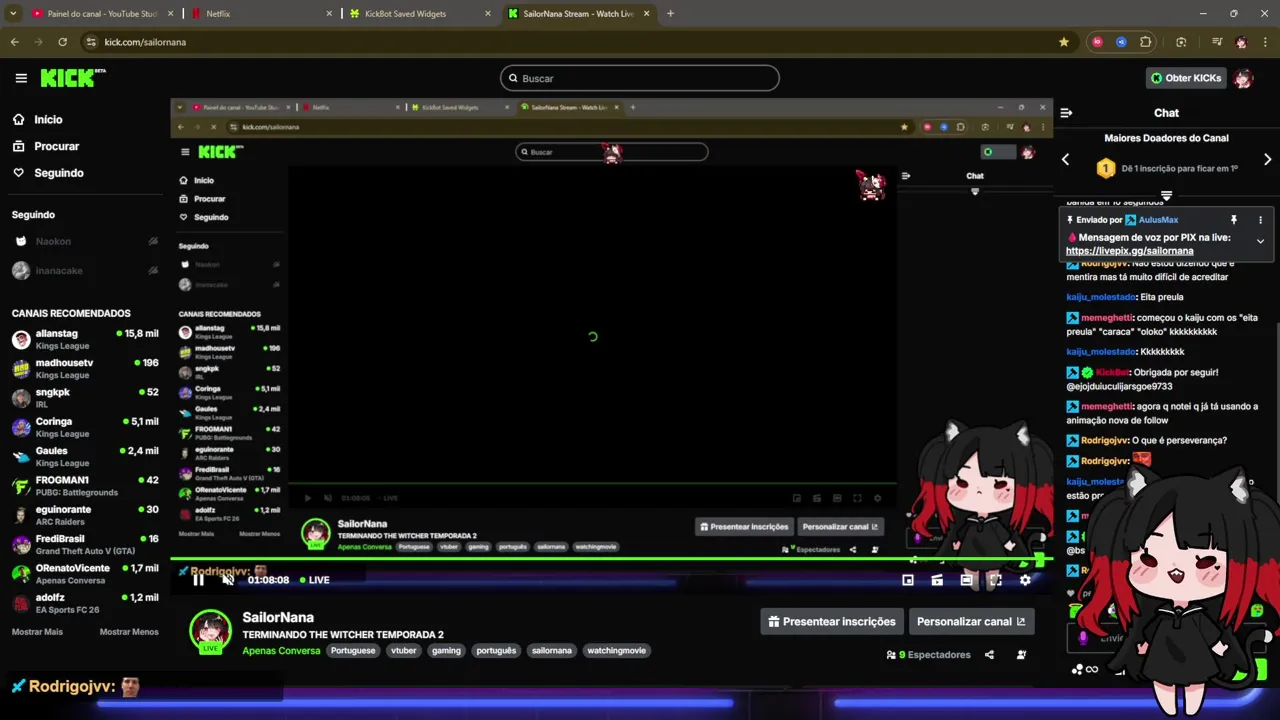Open Chrome three-dot menu
This screenshot has width=1280, height=720.
click(1265, 42)
